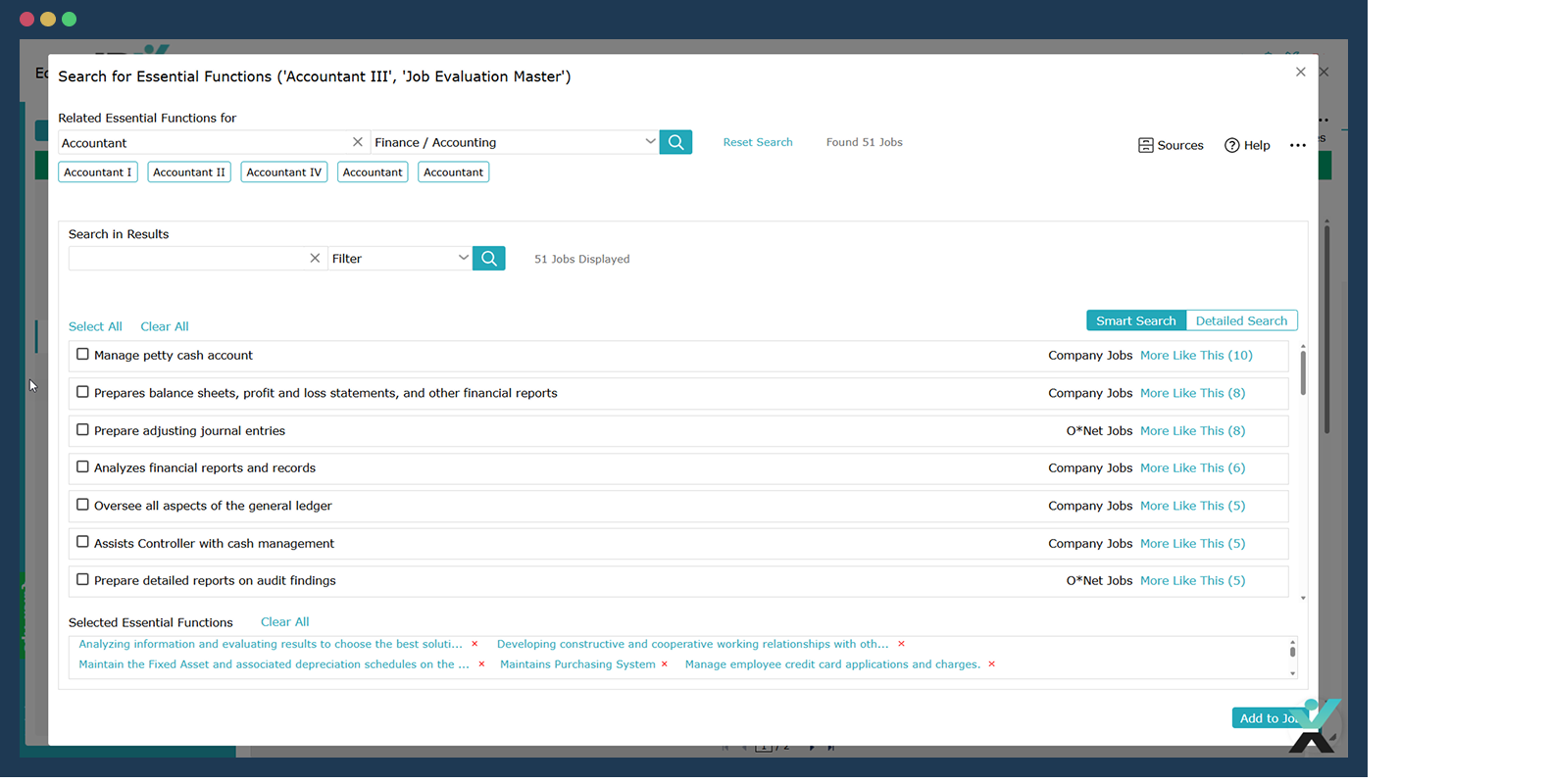The image size is (1549, 784).
Task: Open Help with the question mark icon
Action: (1231, 145)
